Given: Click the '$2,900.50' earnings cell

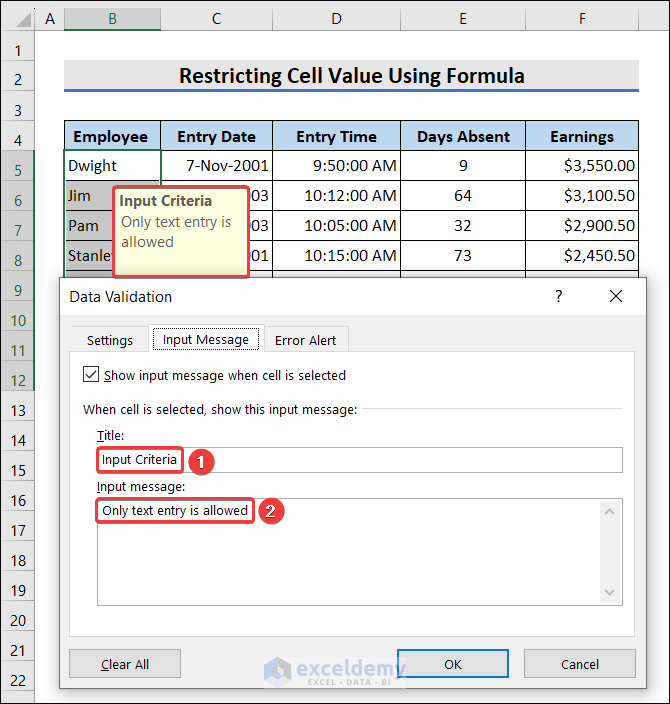Looking at the screenshot, I should (x=582, y=225).
